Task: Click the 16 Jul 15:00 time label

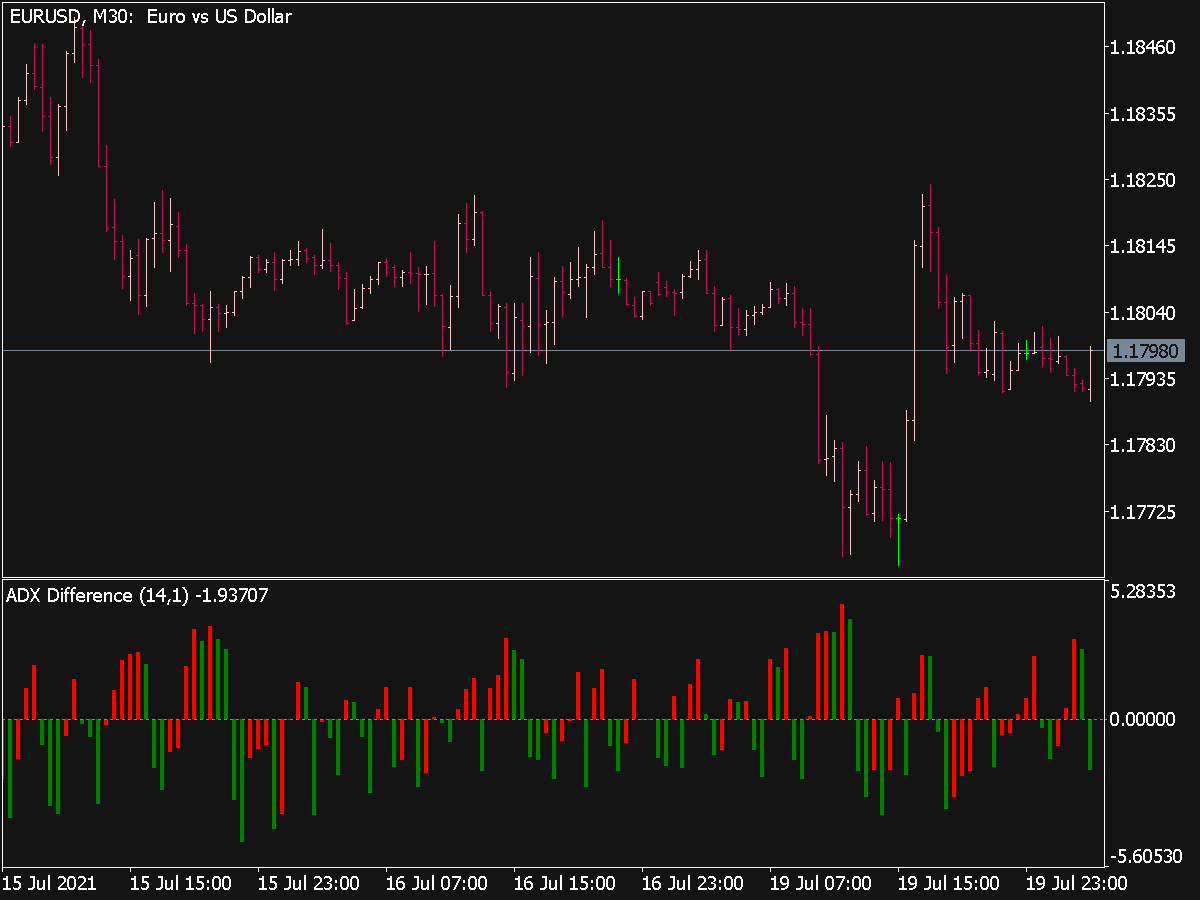Action: coord(564,883)
